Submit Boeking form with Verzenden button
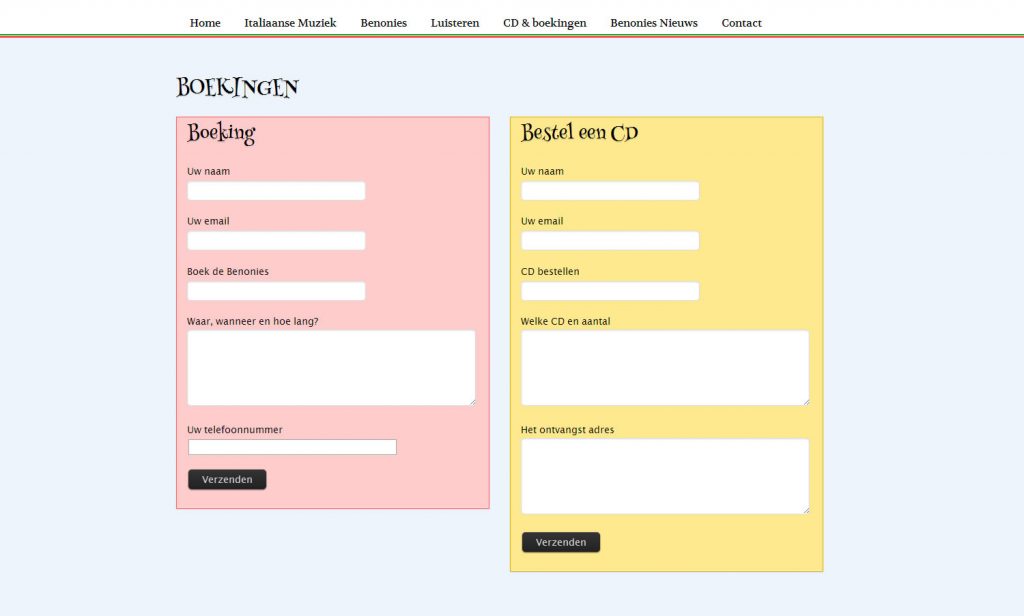The image size is (1024, 616). click(x=227, y=479)
